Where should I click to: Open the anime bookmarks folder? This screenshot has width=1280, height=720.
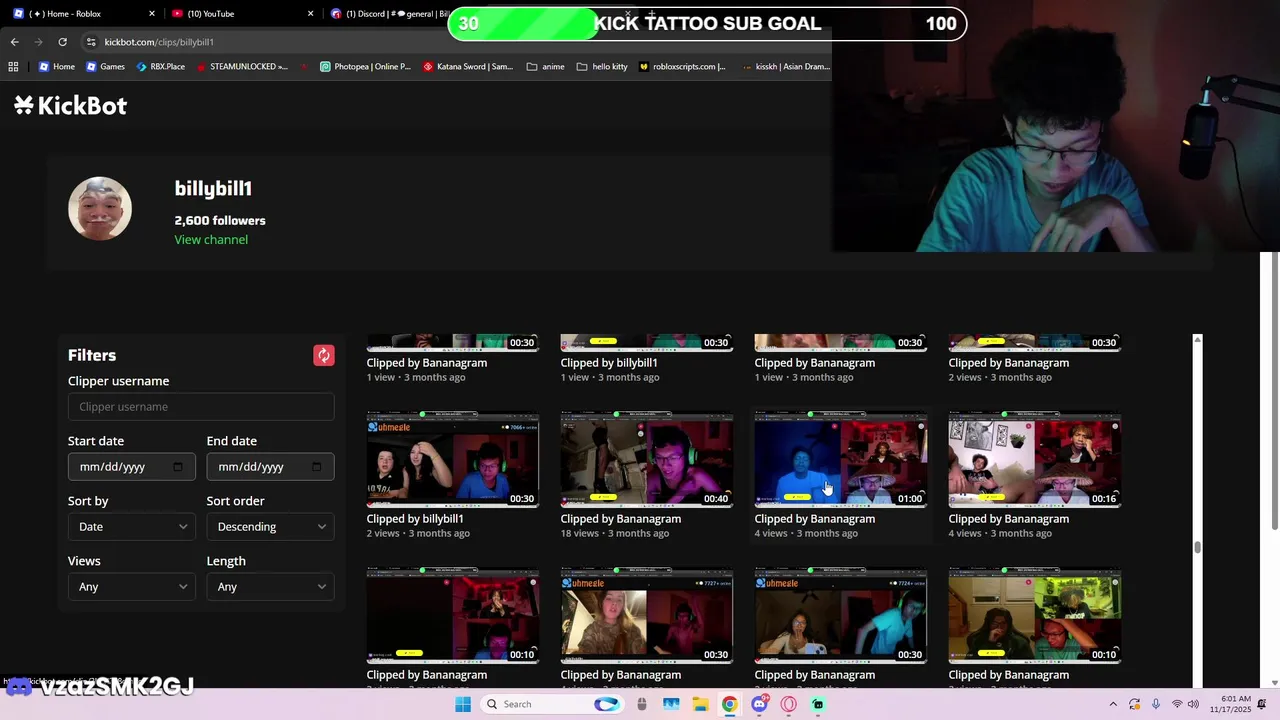coord(544,67)
